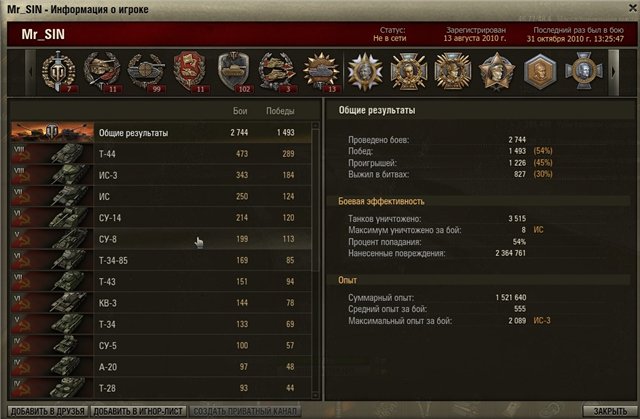Select the ИС-3 tank row
640x419 pixels.
(x=161, y=175)
